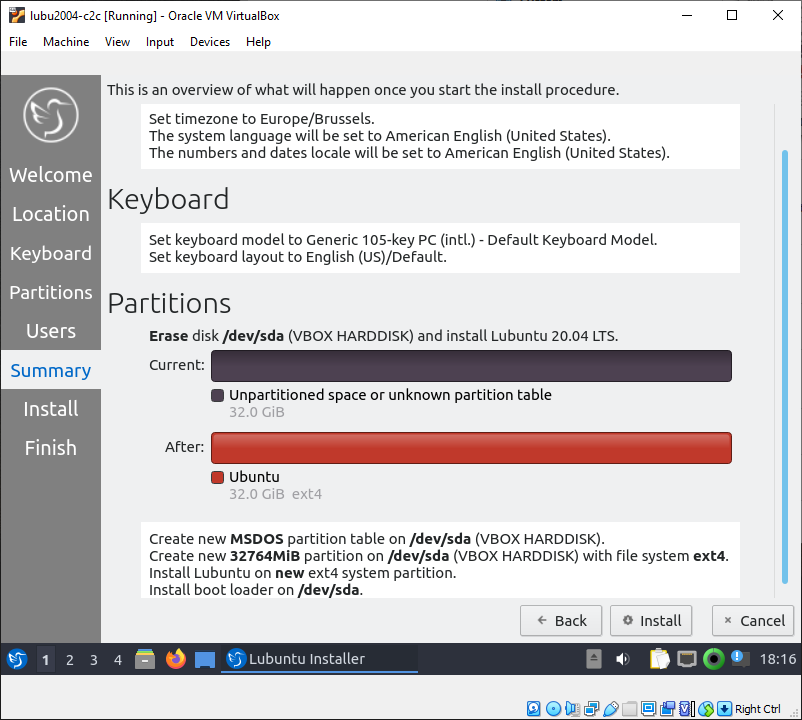Click the VirtualBox shared folders status icon
The height and width of the screenshot is (720, 802).
pyautogui.click(x=629, y=707)
